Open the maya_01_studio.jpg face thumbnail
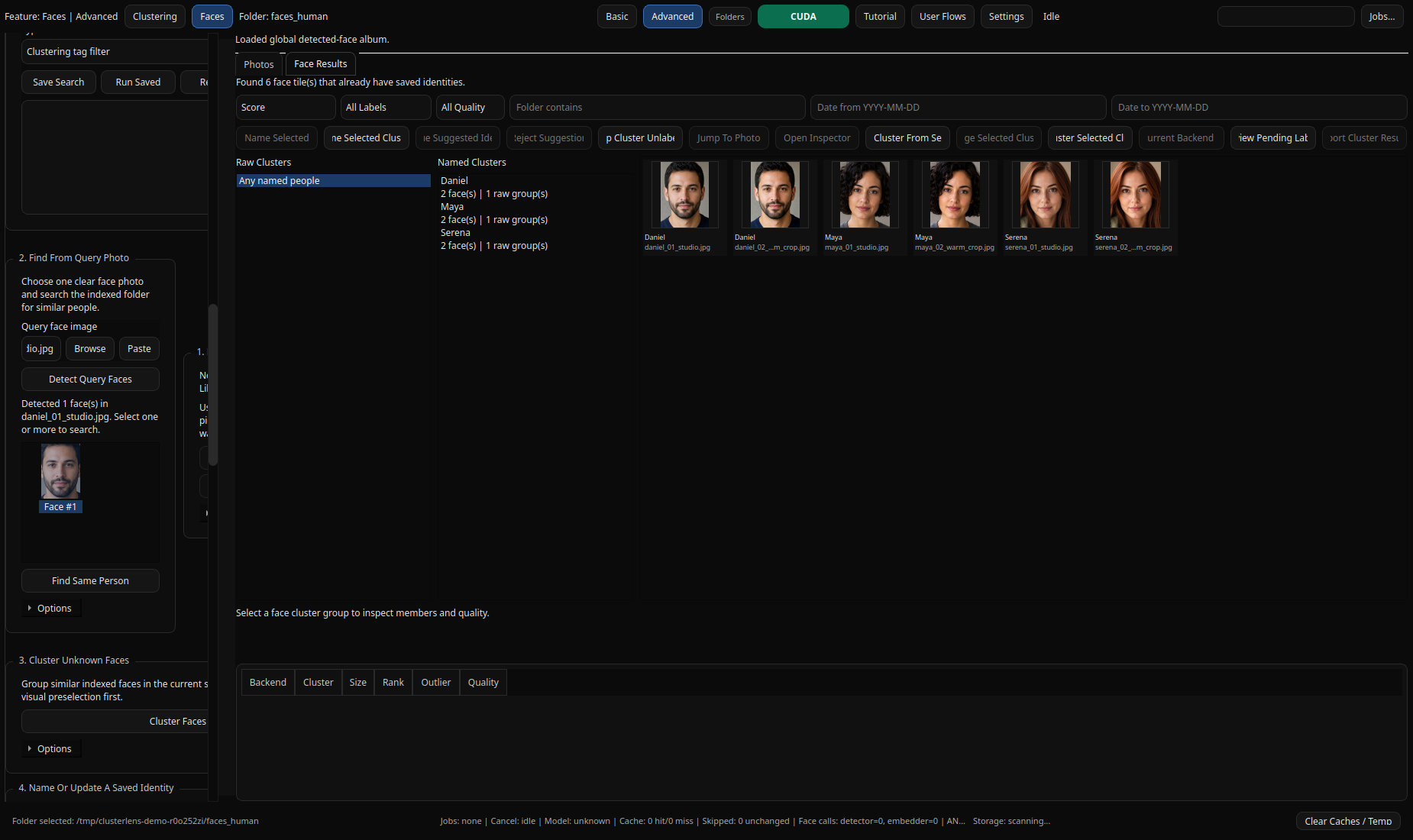The height and width of the screenshot is (840, 1413). 865,195
